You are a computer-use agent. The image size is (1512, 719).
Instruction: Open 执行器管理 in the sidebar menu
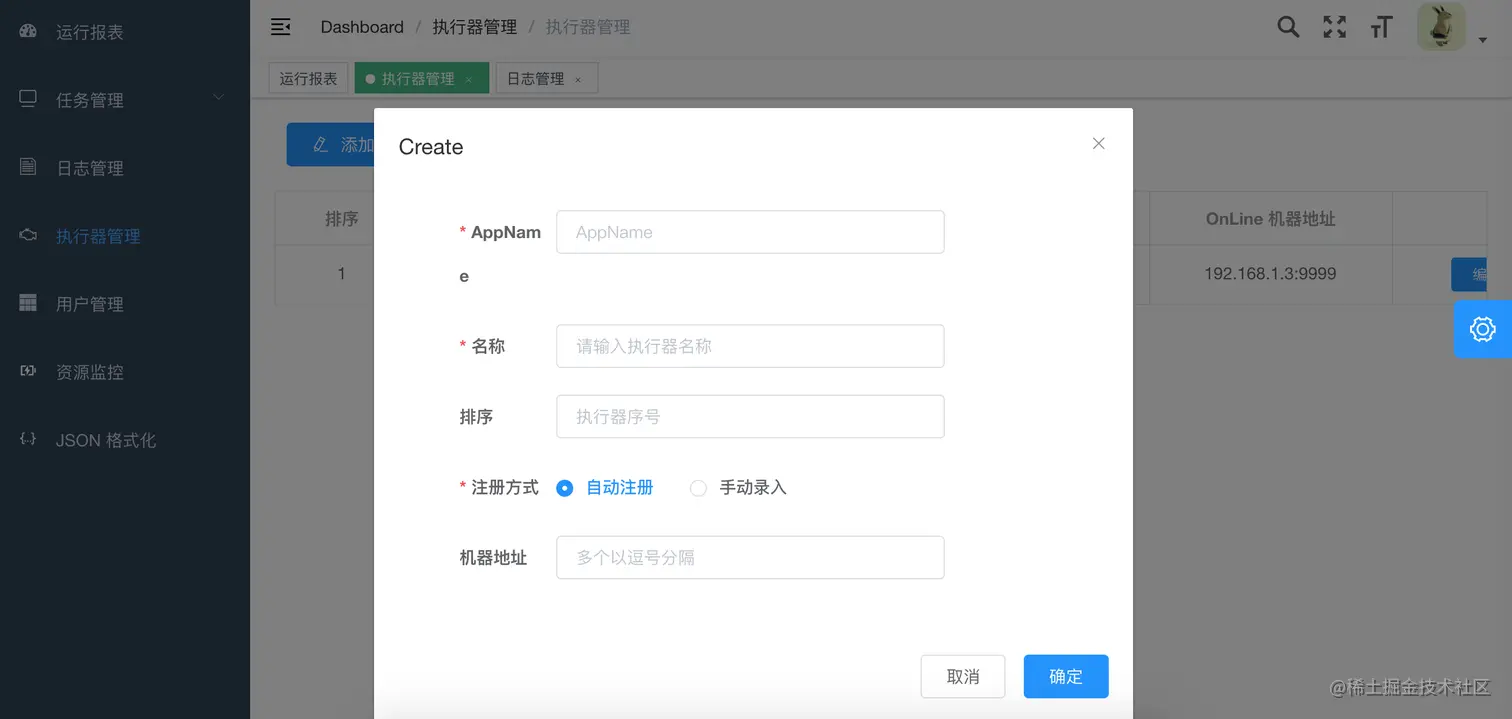coord(125,236)
